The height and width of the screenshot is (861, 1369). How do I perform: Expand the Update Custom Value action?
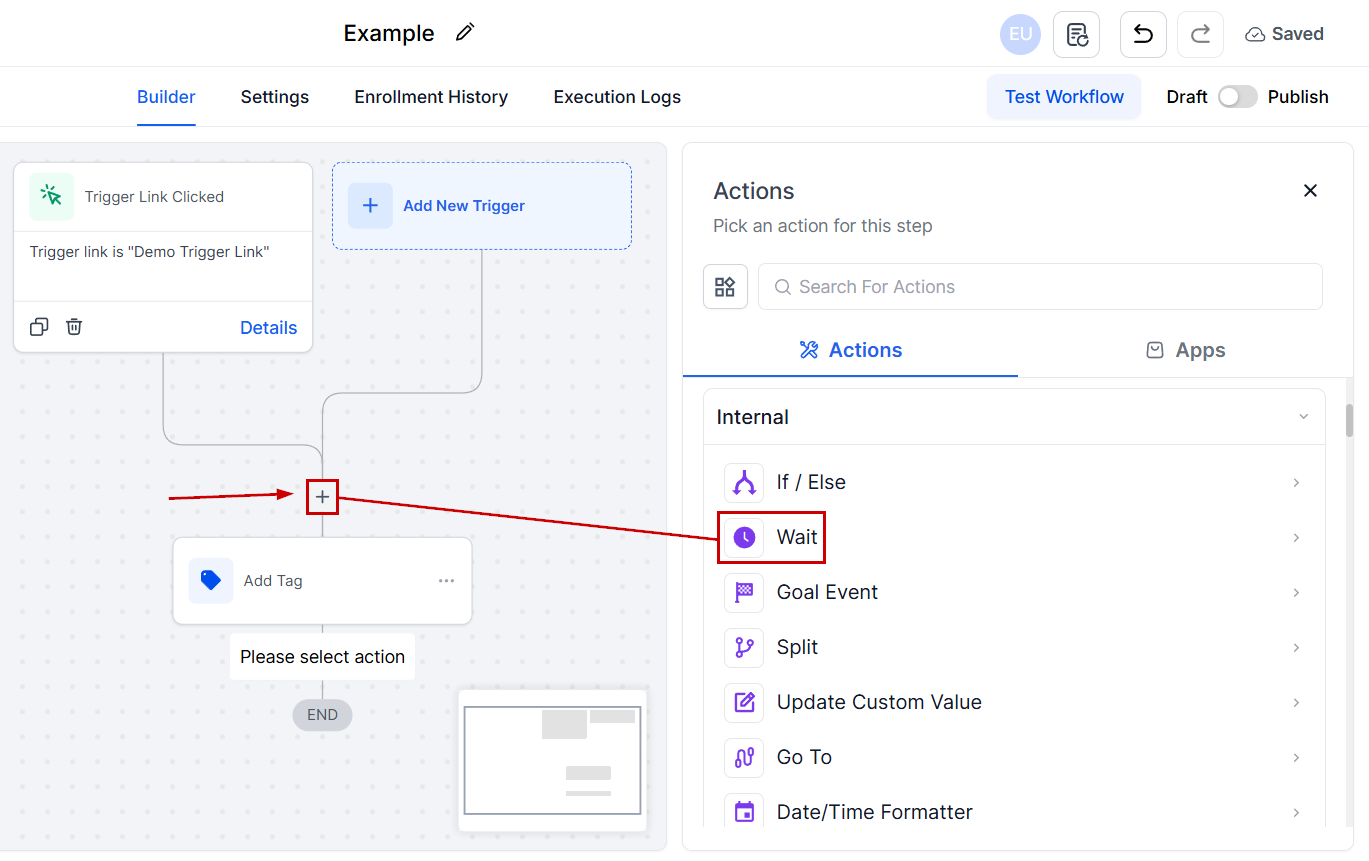tap(1296, 702)
